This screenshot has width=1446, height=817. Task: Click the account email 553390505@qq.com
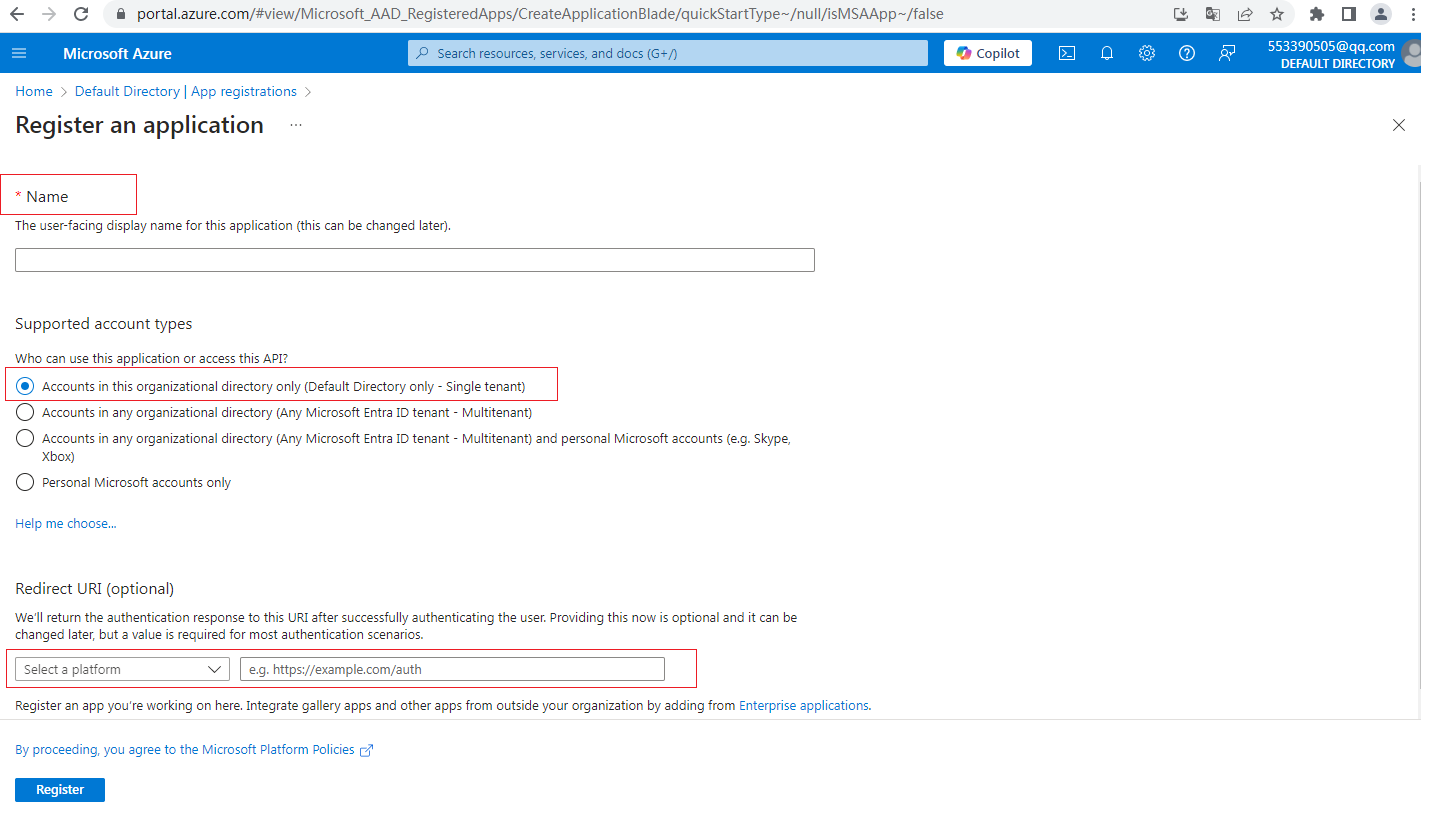point(1331,46)
